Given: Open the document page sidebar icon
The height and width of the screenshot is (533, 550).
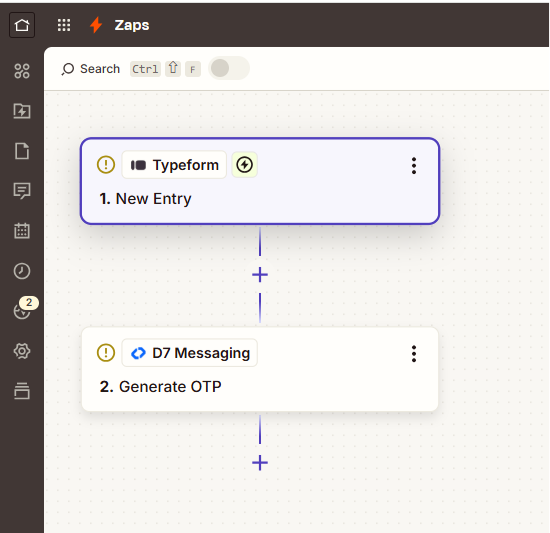Looking at the screenshot, I should (x=22, y=151).
